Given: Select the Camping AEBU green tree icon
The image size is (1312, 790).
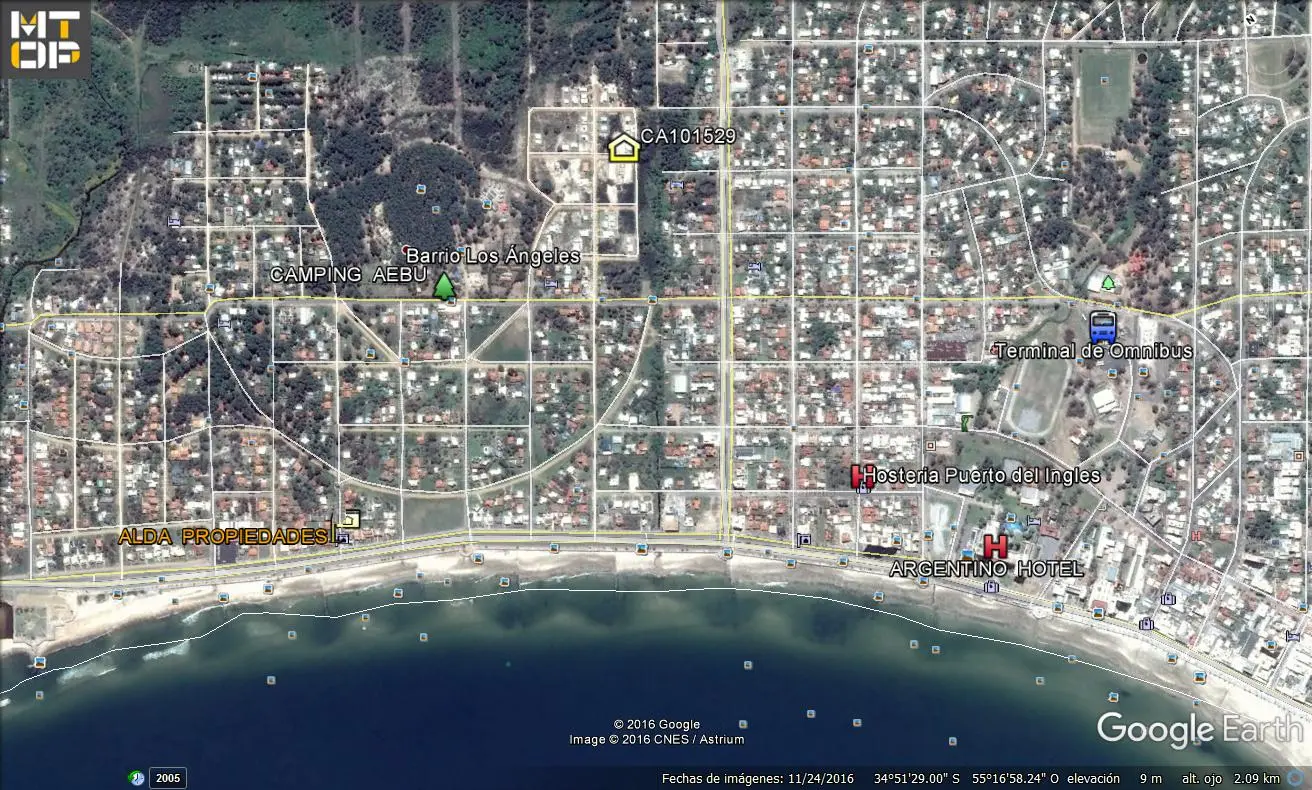Looking at the screenshot, I should (x=445, y=286).
